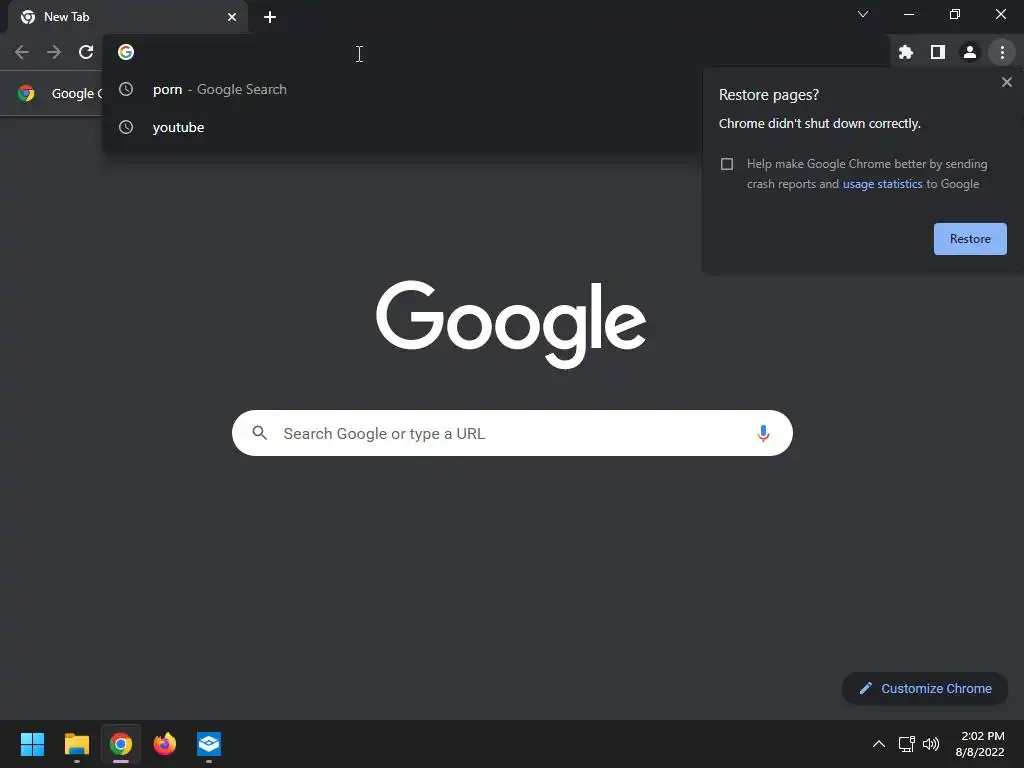This screenshot has width=1024, height=768.
Task: Open a new tab with plus button
Action: (x=270, y=17)
